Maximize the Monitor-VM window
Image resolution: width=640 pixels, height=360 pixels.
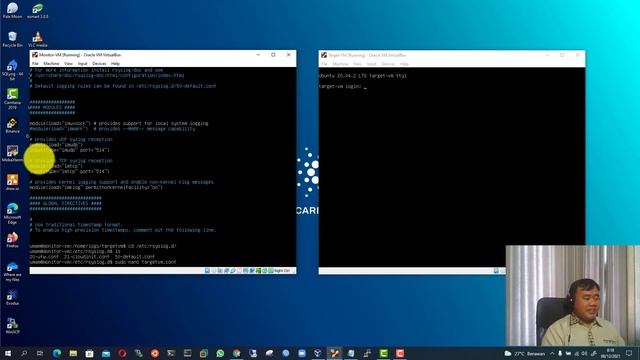point(273,55)
